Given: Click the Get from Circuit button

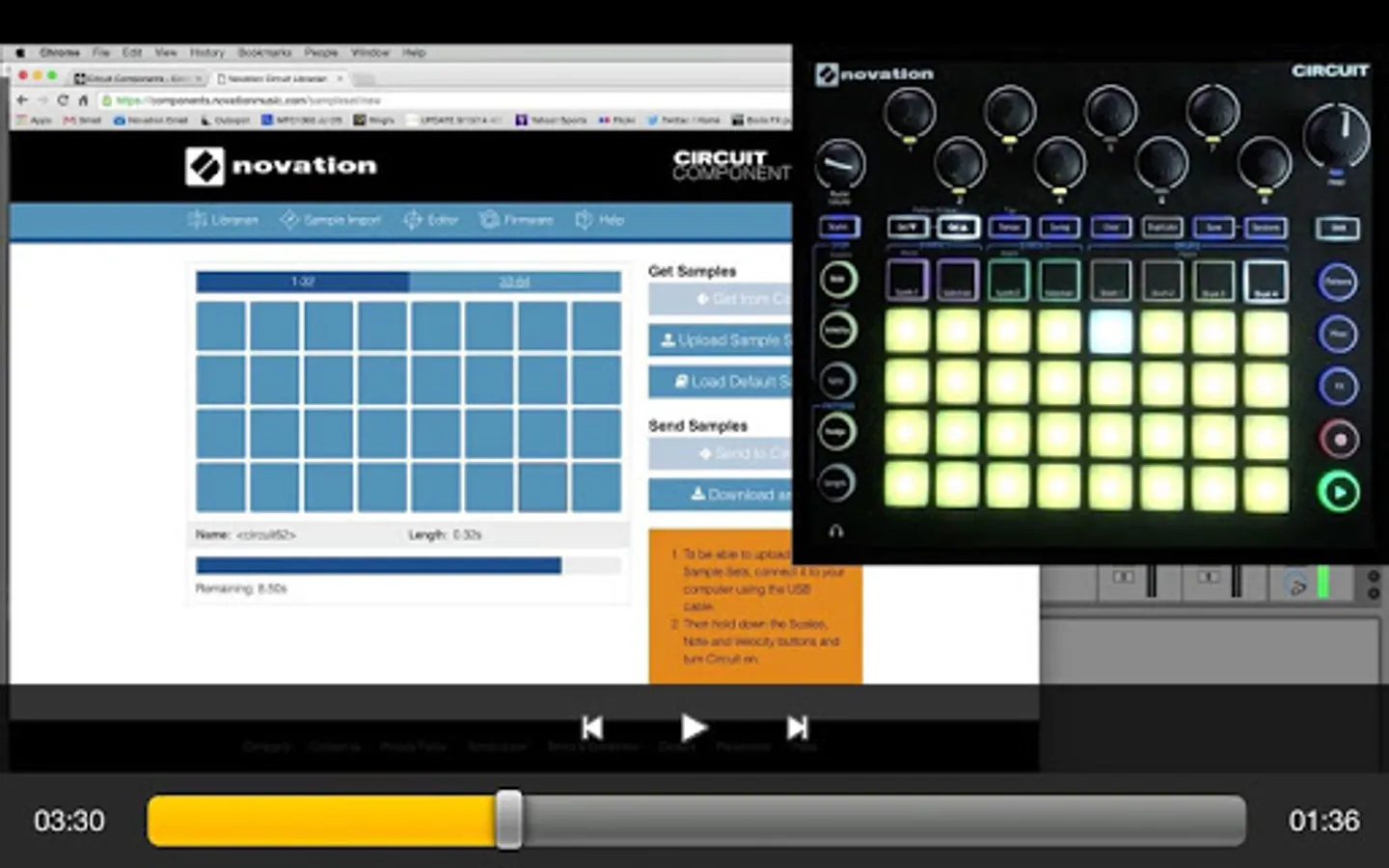Looking at the screenshot, I should coord(721,299).
